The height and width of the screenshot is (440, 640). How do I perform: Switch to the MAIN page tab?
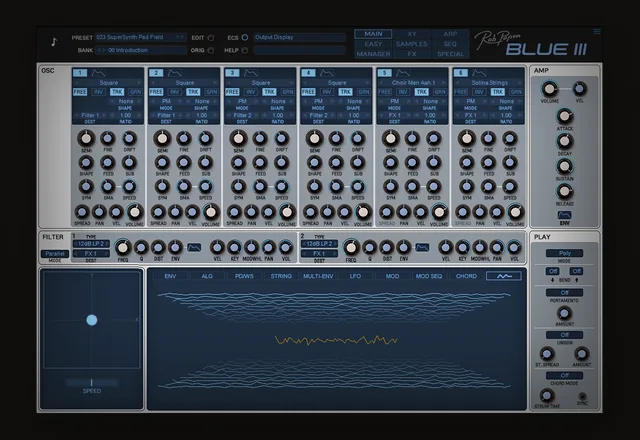pyautogui.click(x=373, y=34)
